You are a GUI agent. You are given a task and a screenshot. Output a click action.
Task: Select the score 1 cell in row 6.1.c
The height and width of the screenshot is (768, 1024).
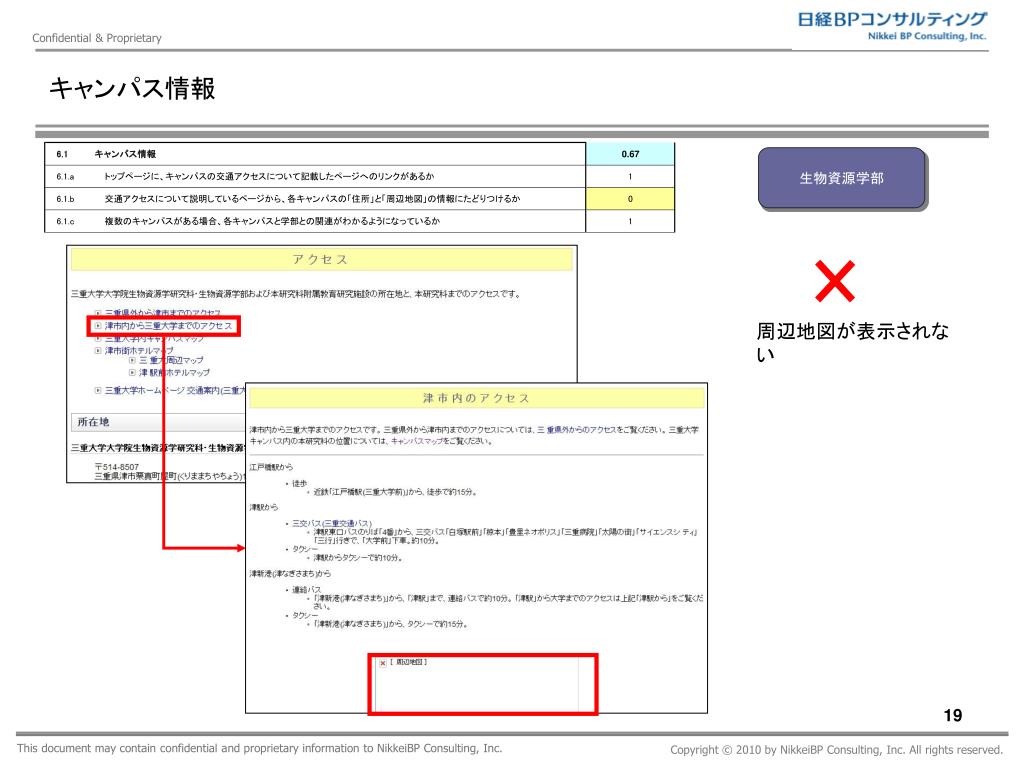(630, 221)
